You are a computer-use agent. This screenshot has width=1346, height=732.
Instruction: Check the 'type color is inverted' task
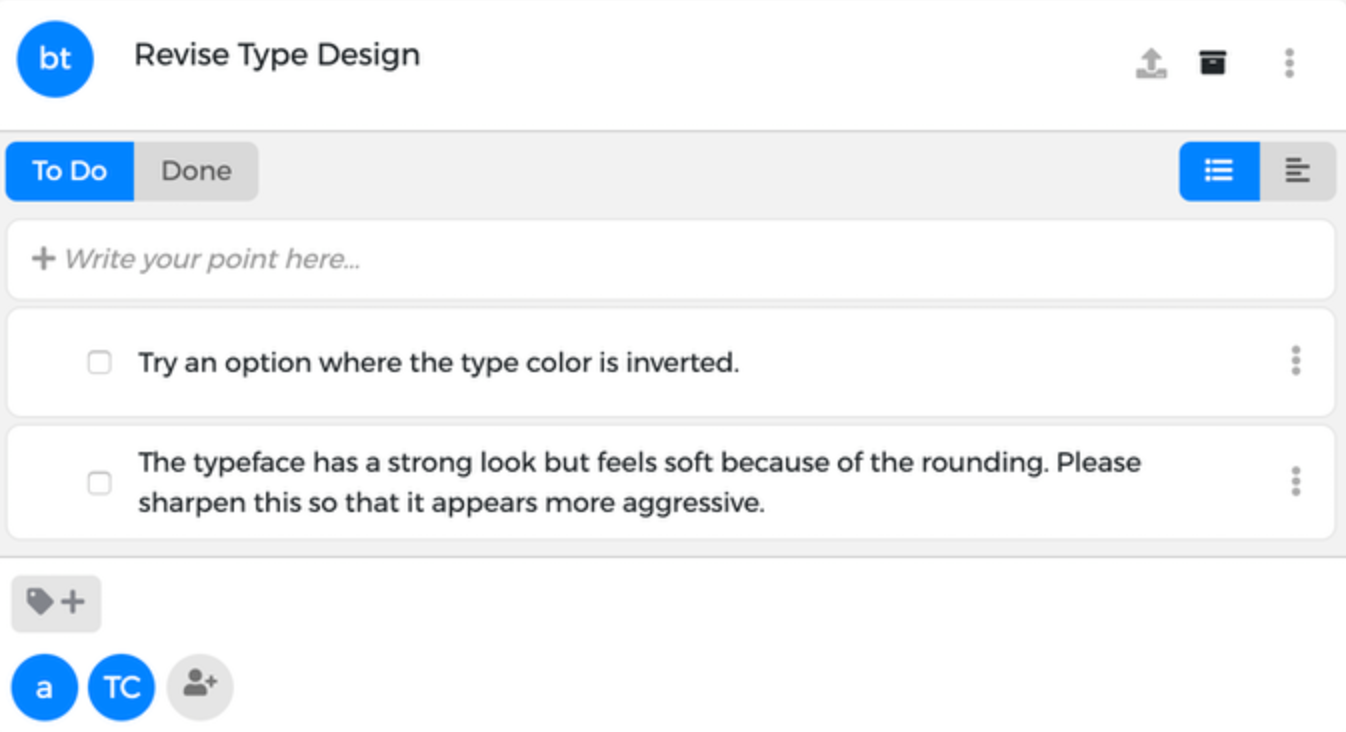point(100,362)
